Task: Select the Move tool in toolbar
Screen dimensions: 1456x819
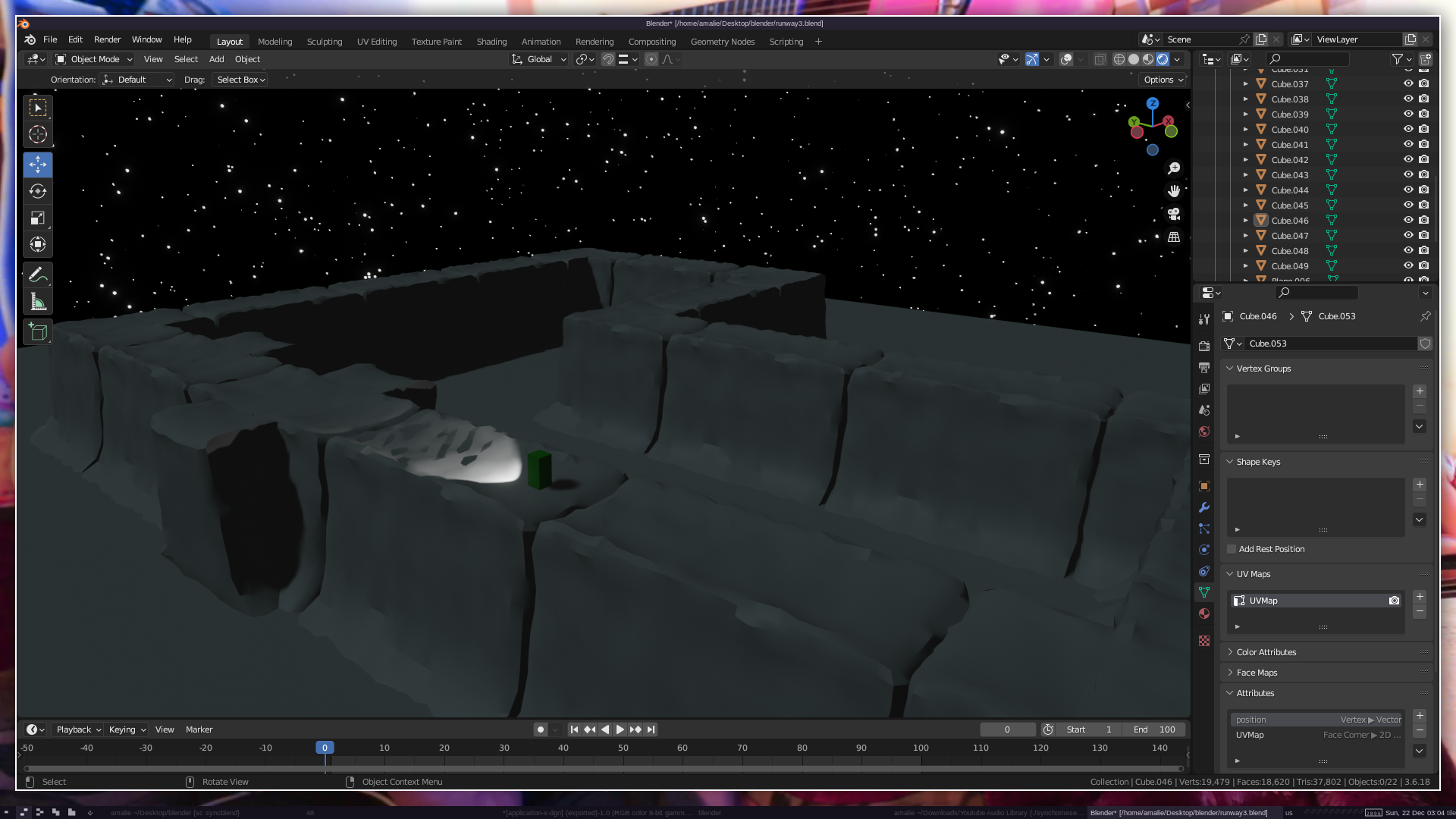Action: coord(38,165)
